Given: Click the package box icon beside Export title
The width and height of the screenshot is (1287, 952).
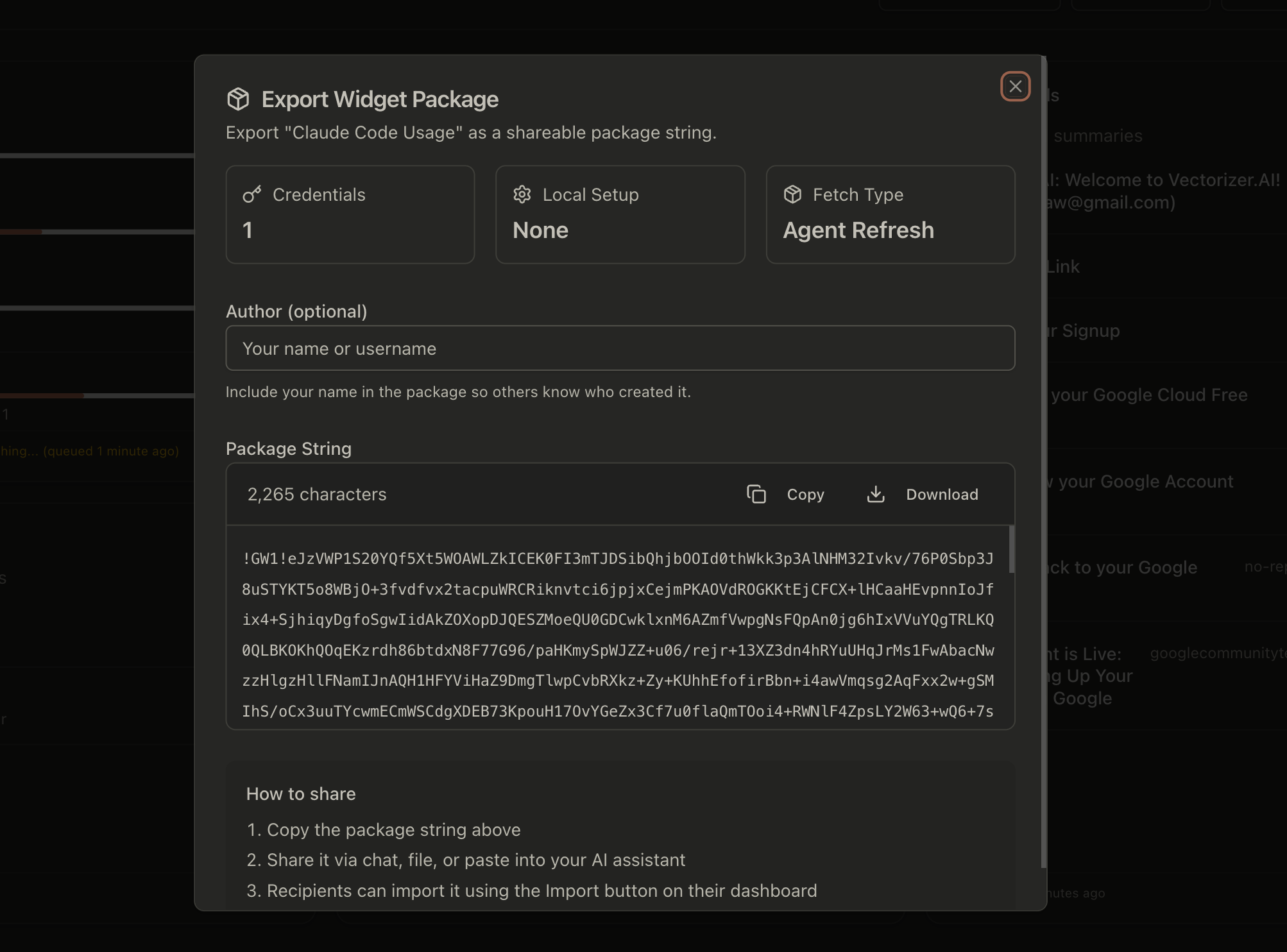Looking at the screenshot, I should tap(238, 99).
